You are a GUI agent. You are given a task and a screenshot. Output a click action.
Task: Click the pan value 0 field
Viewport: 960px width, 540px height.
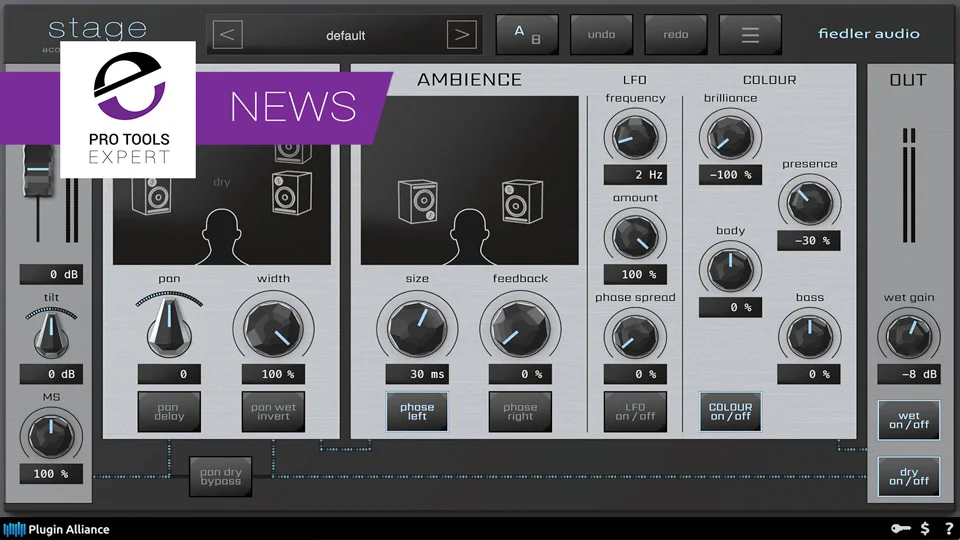(x=169, y=373)
